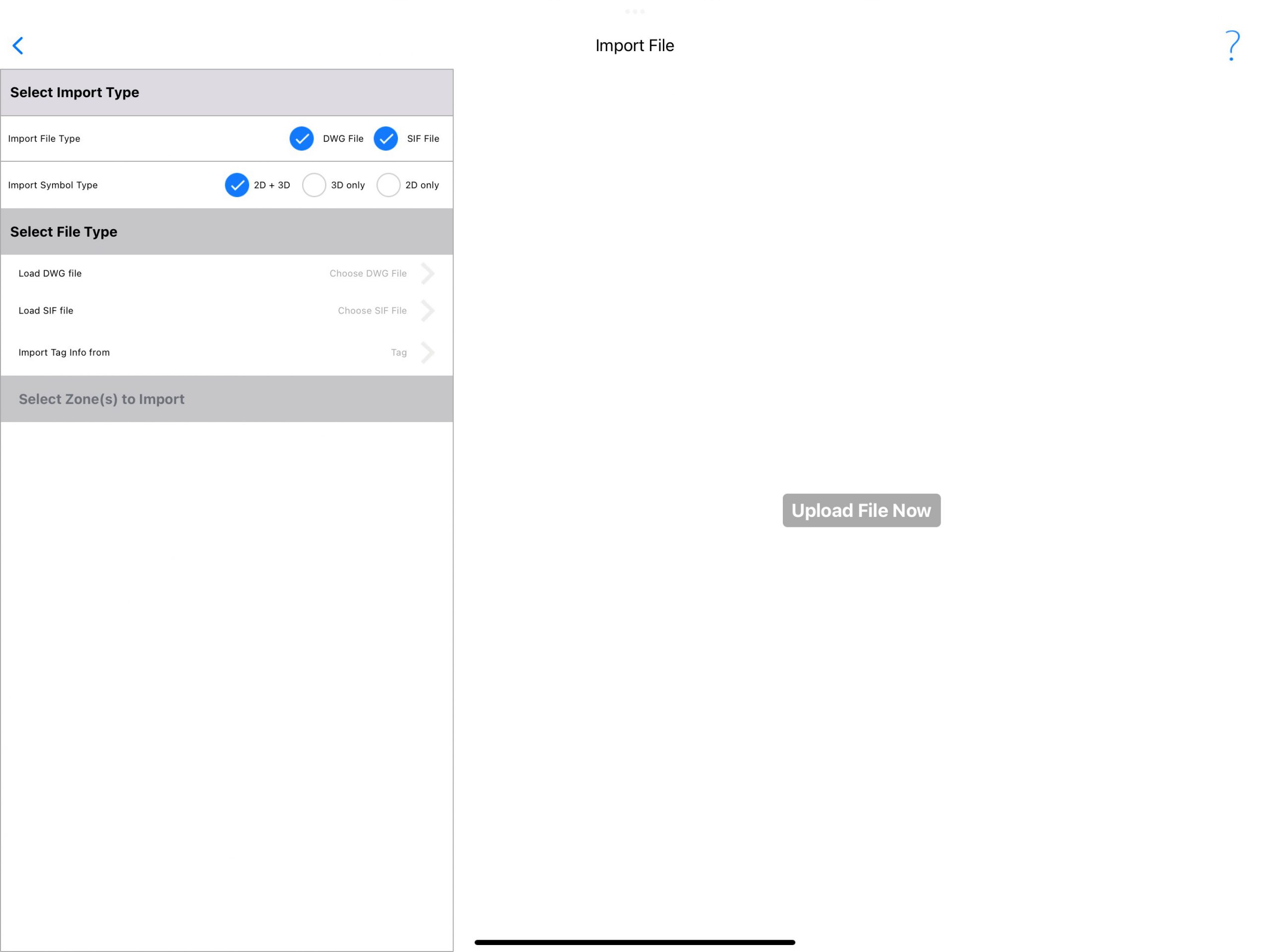Choose the 3D only radio button
1270x952 pixels.
click(314, 185)
